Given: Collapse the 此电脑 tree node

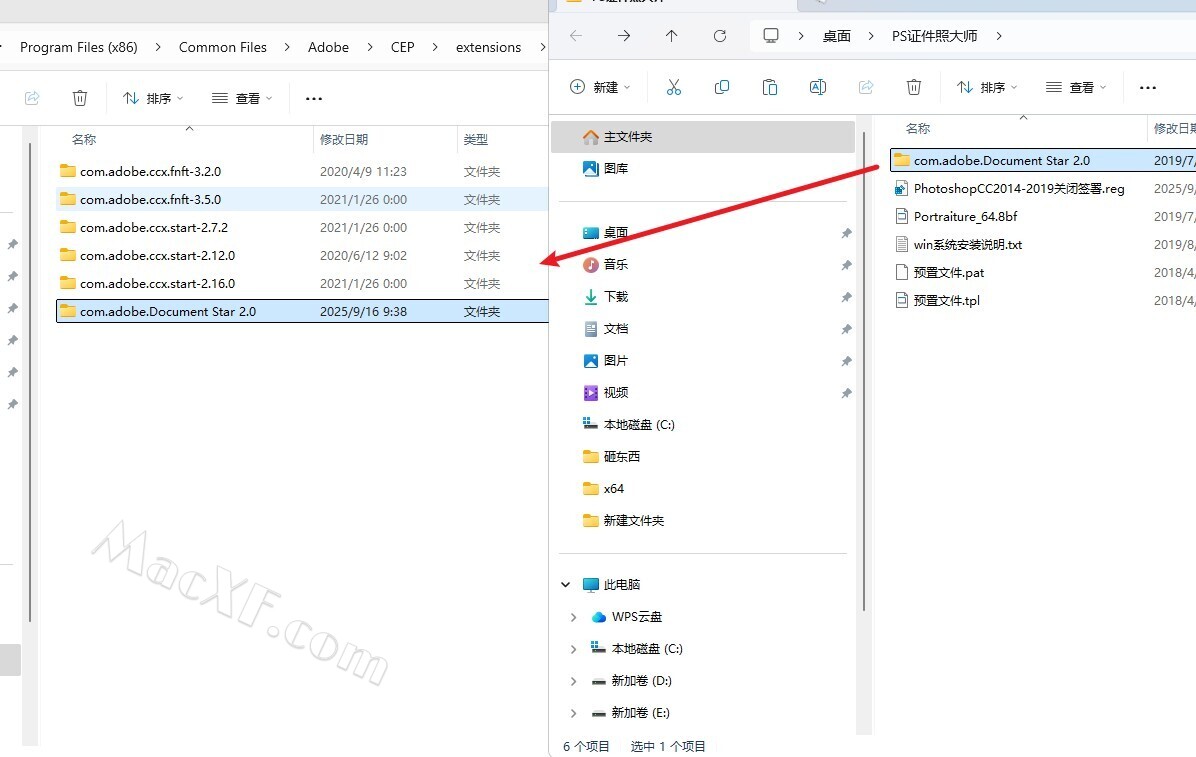Looking at the screenshot, I should (x=565, y=585).
